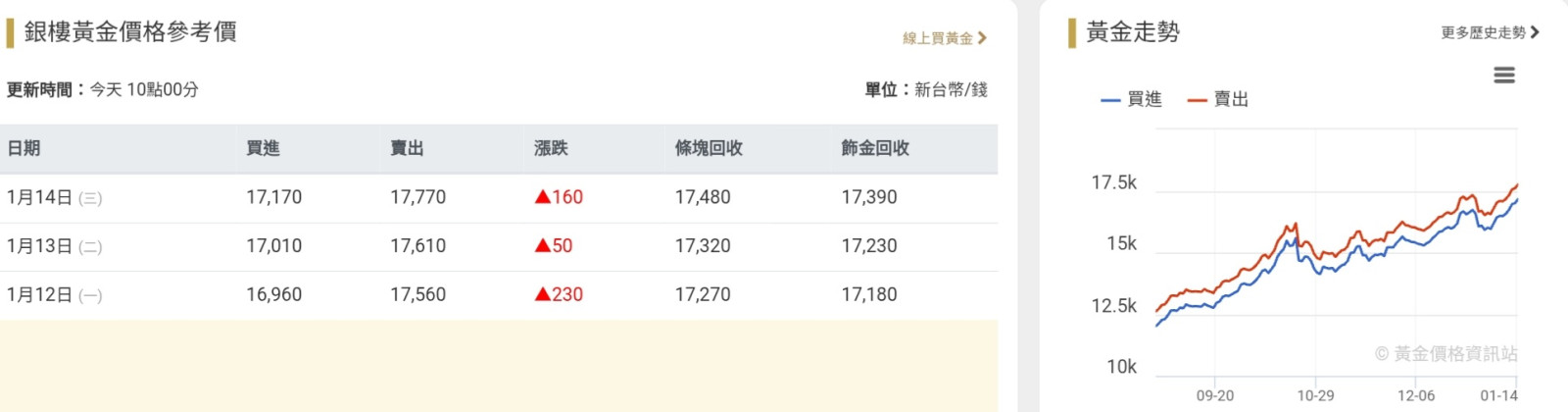Click the red up arrow beside 160
Viewport: 1568px width, 412px height.
point(542,197)
